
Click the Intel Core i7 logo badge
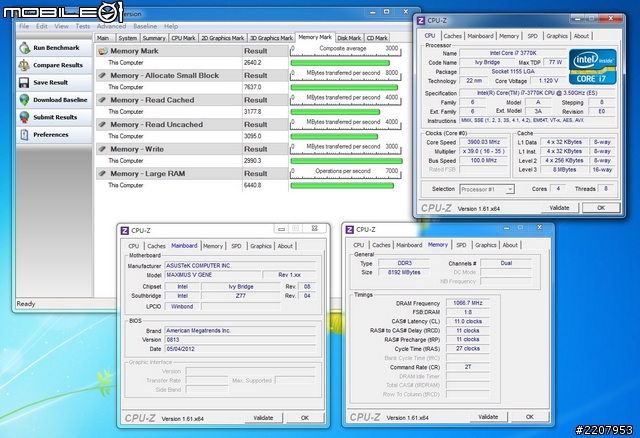point(593,67)
